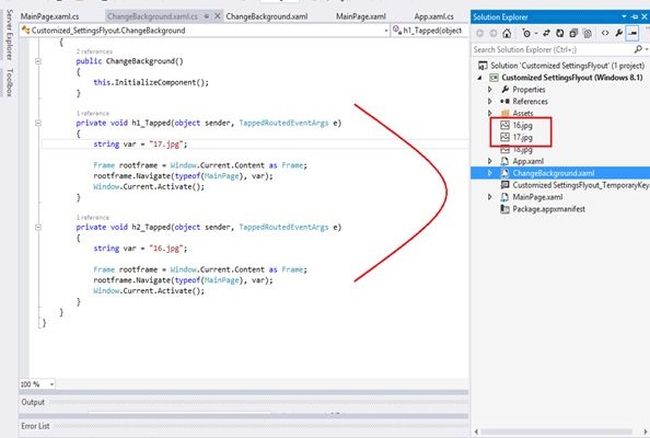Select Customized SettingsFlyout_TemporaryKey file

point(580,185)
